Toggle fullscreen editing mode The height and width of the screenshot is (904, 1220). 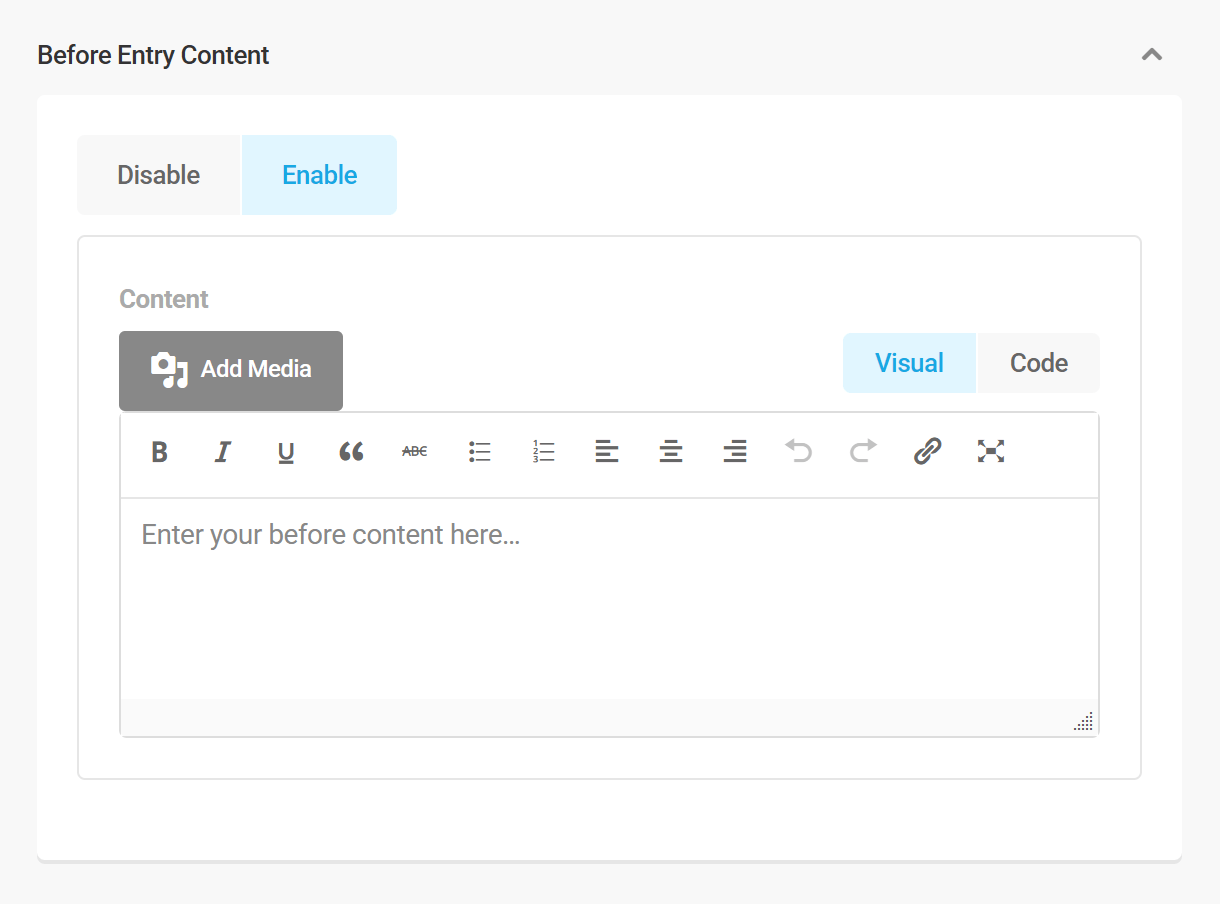pyautogui.click(x=991, y=451)
